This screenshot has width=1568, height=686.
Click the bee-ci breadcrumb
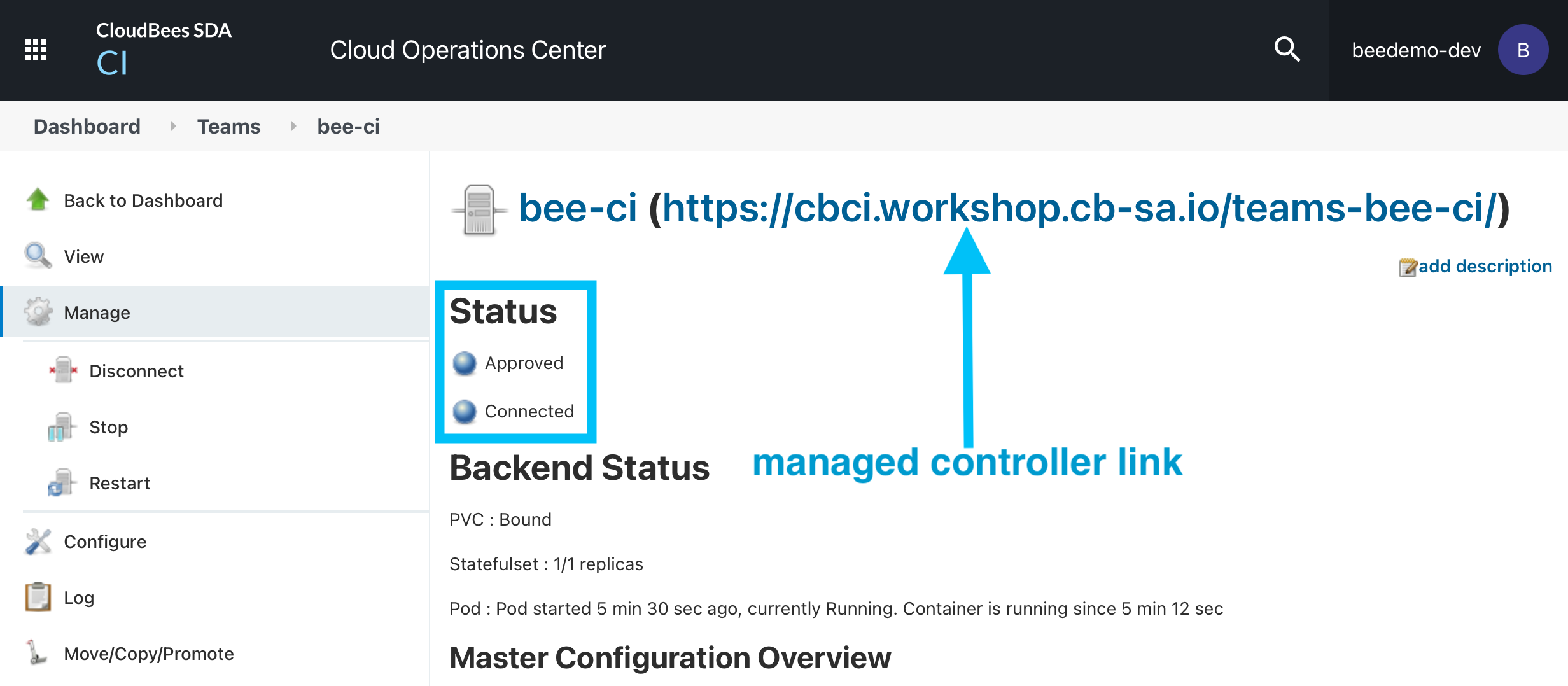[x=349, y=126]
